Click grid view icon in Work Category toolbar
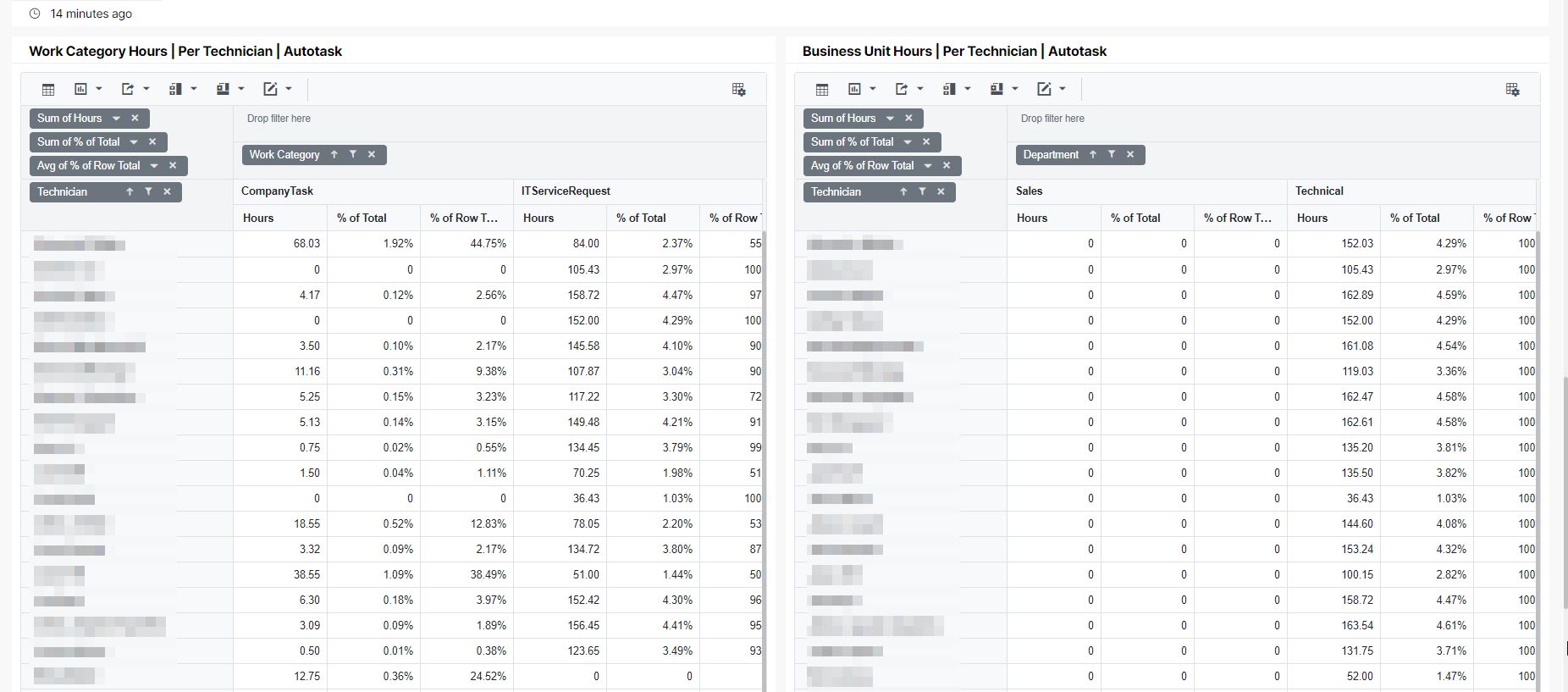Image resolution: width=1568 pixels, height=692 pixels. [48, 89]
